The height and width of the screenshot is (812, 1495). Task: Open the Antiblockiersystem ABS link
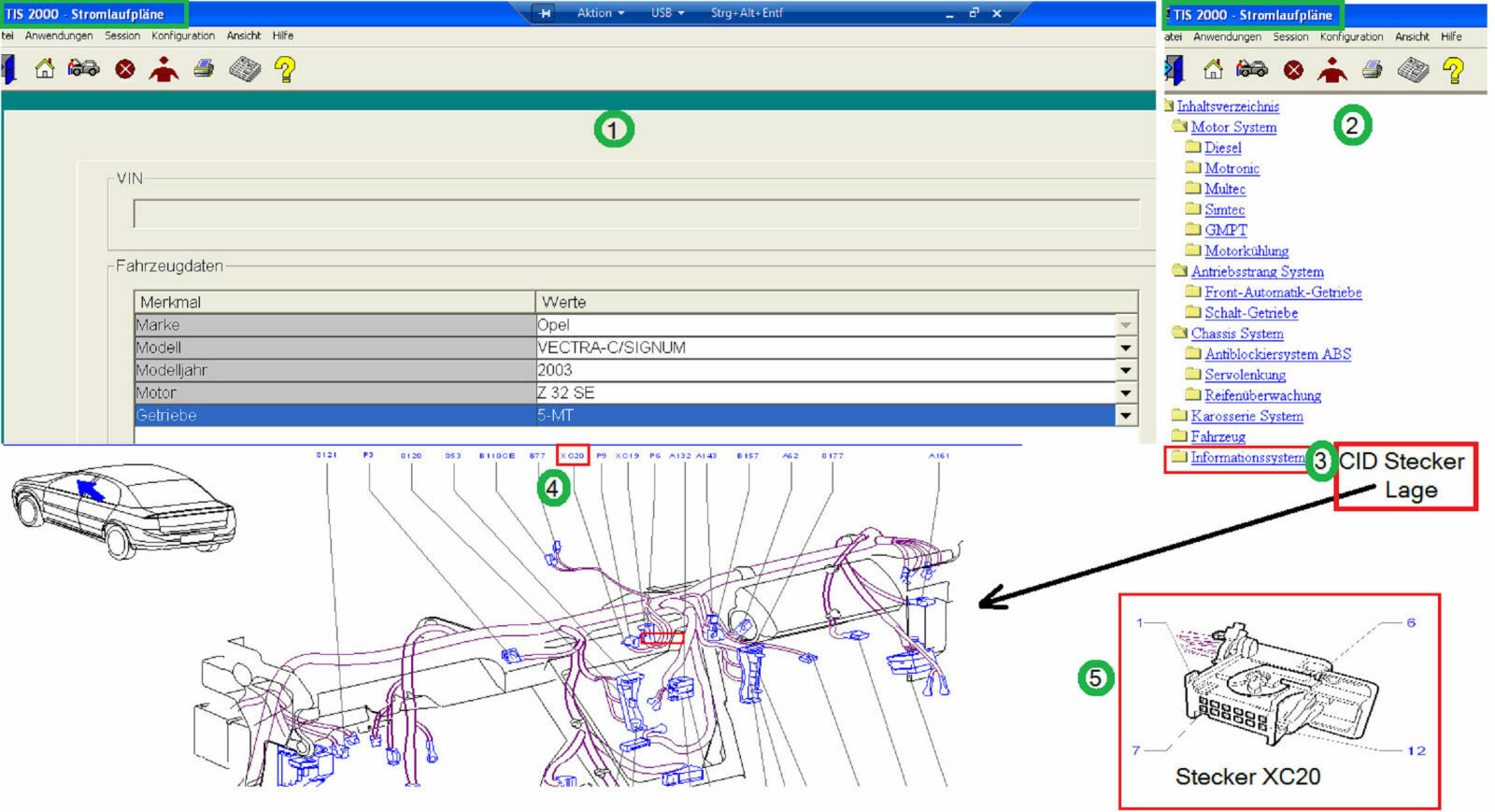(x=1277, y=354)
